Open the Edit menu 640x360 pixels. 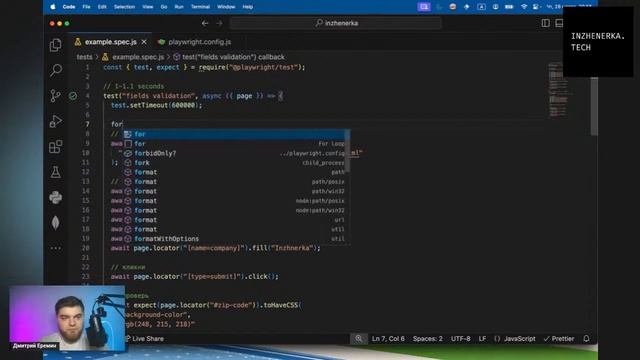pos(102,7)
